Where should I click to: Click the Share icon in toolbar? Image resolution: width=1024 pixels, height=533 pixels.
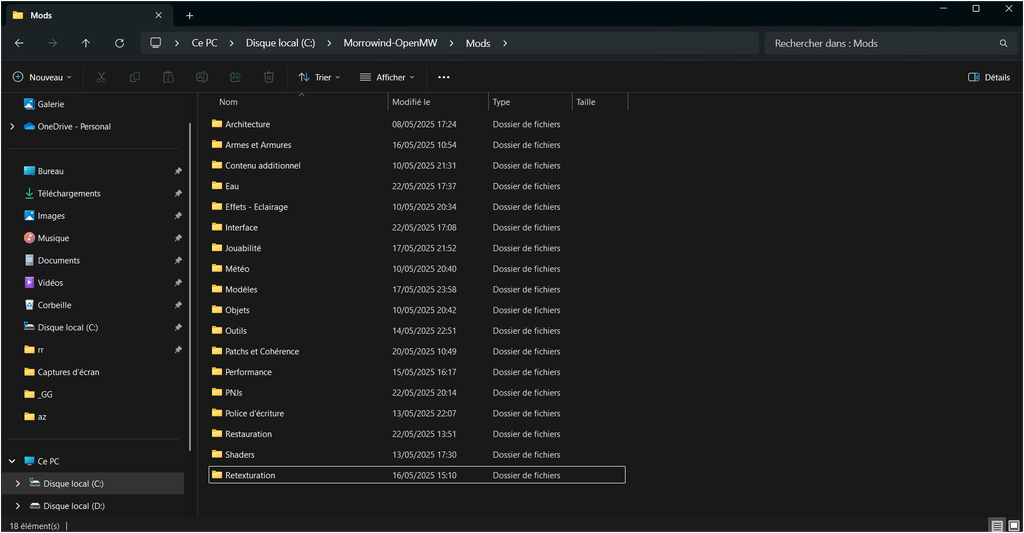[235, 77]
